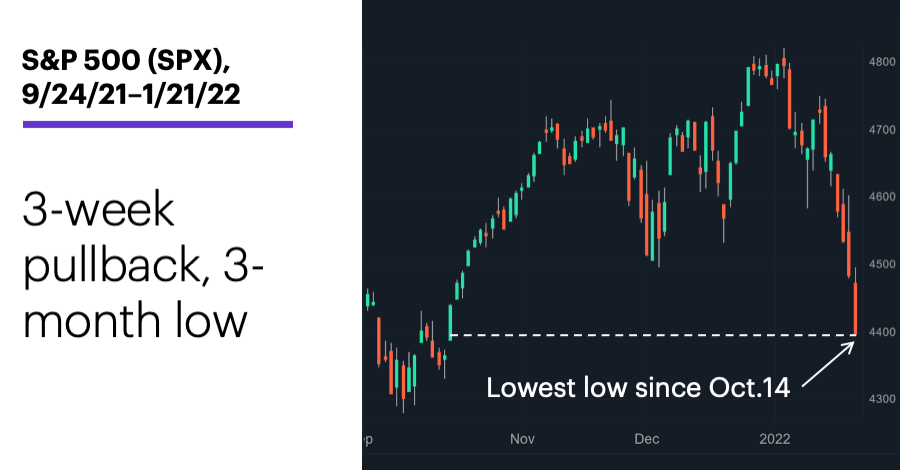The height and width of the screenshot is (470, 900).
Task: Click the tall green candle starting the dashed line
Action: tap(451, 323)
